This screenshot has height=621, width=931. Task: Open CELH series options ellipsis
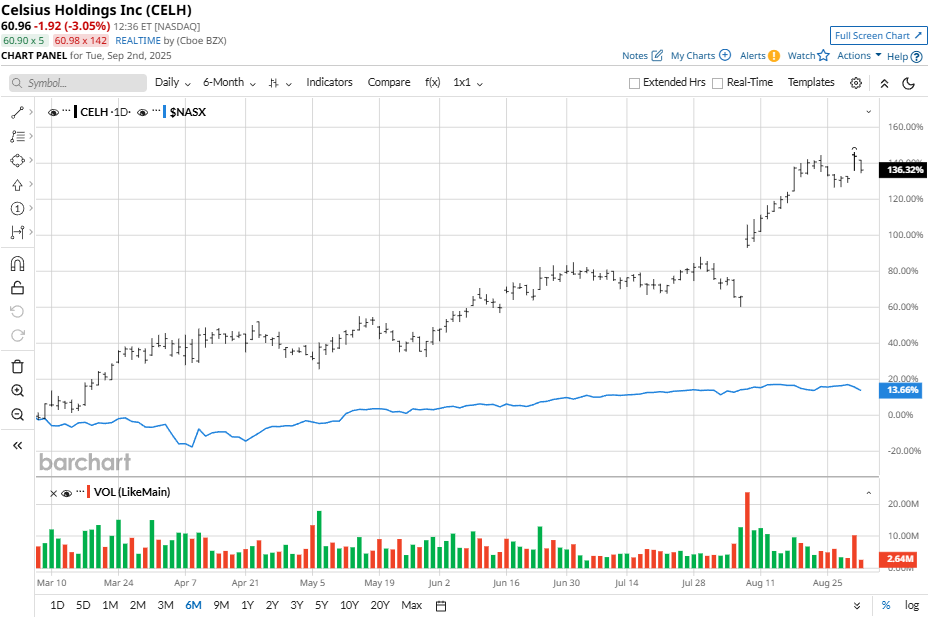point(66,110)
